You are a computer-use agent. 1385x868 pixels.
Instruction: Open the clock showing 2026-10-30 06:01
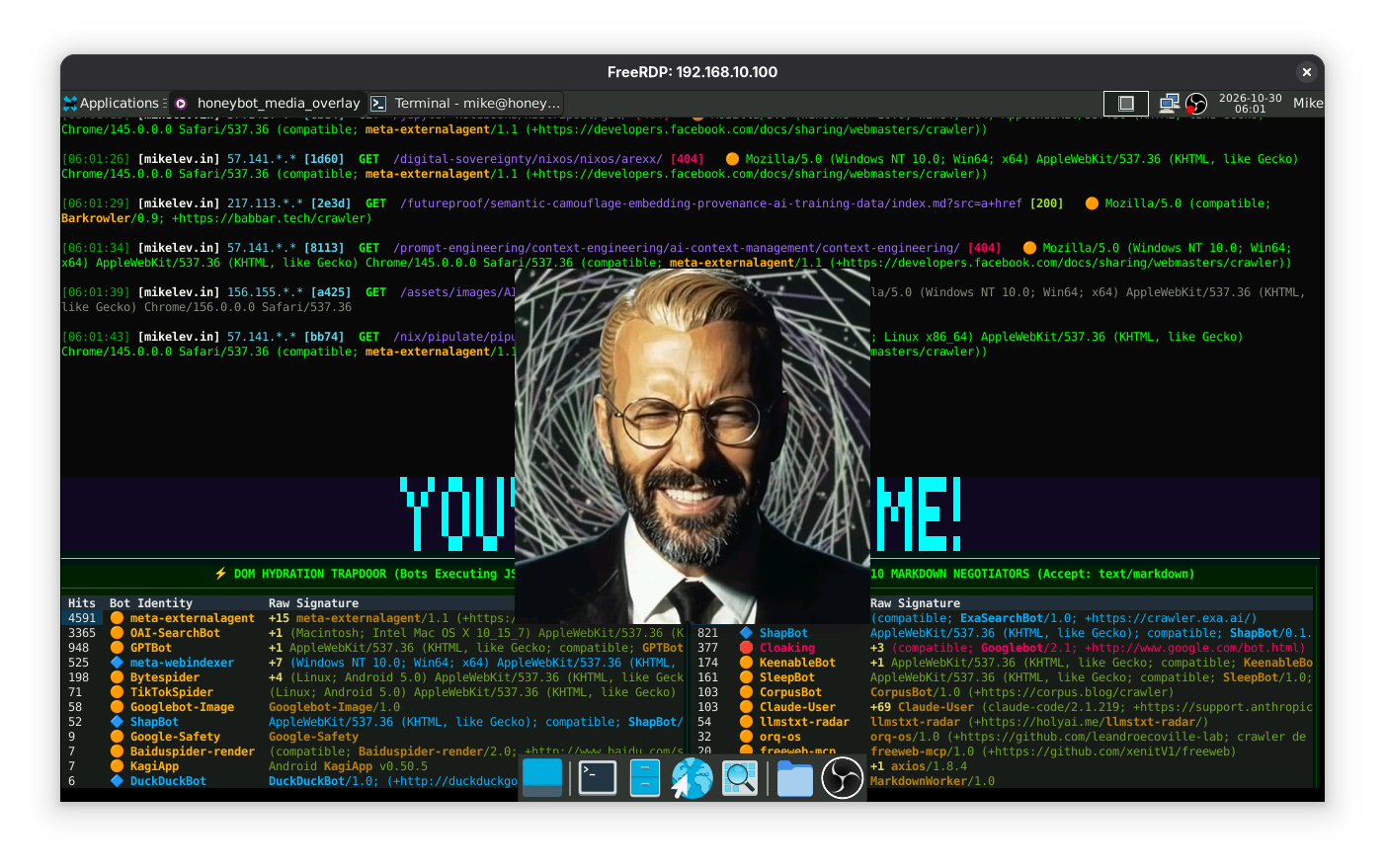coord(1250,103)
